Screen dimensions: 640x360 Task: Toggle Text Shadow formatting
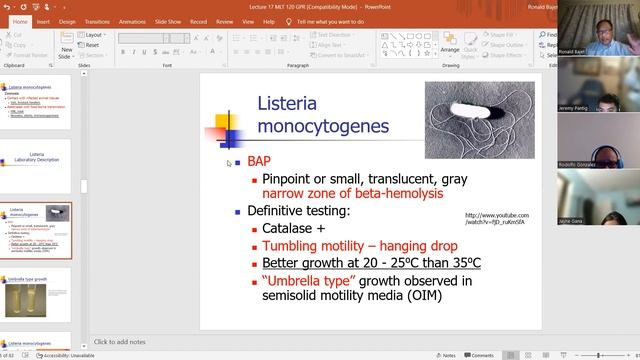[x=155, y=52]
